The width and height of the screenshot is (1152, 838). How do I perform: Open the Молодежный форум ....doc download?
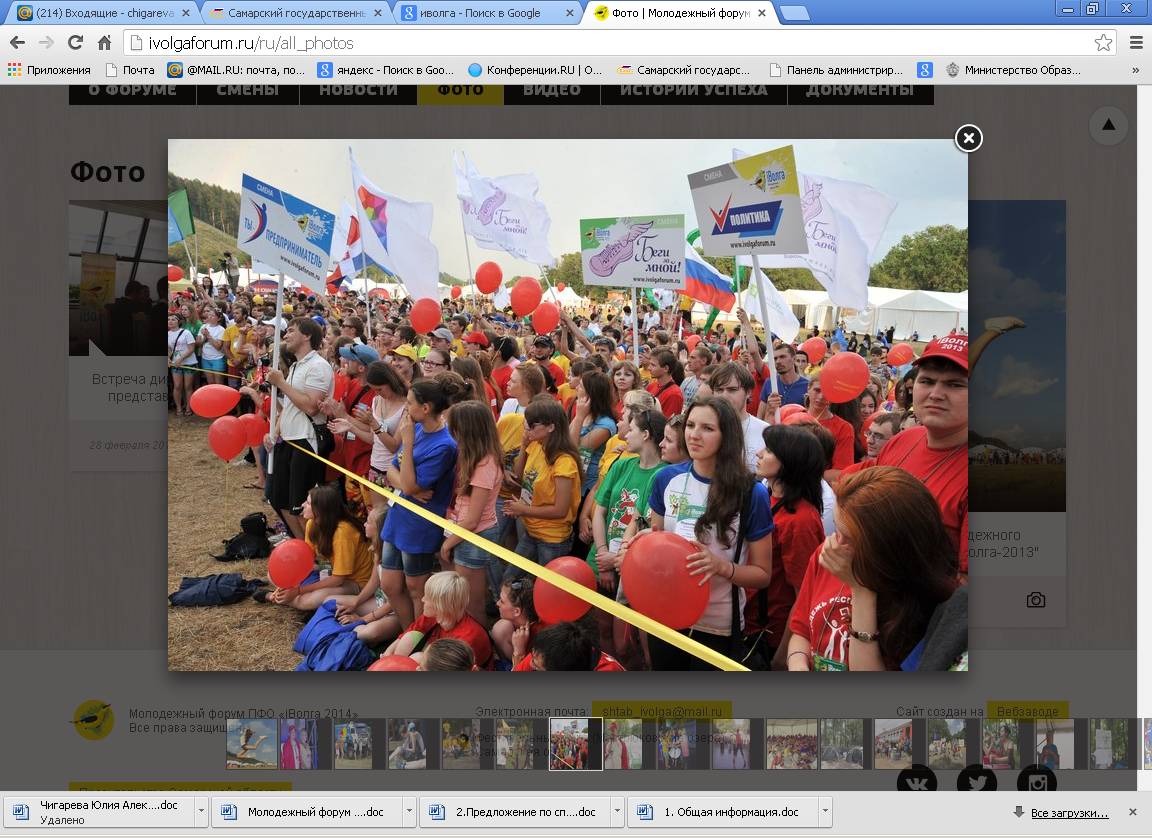[308, 812]
